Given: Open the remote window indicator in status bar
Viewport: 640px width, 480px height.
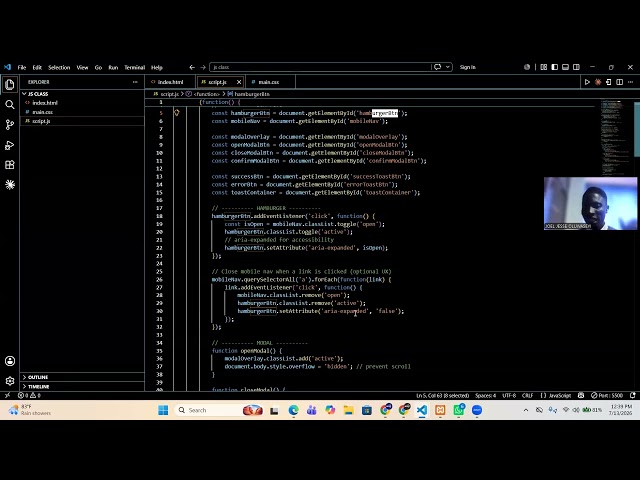Looking at the screenshot, I should 7,395.
